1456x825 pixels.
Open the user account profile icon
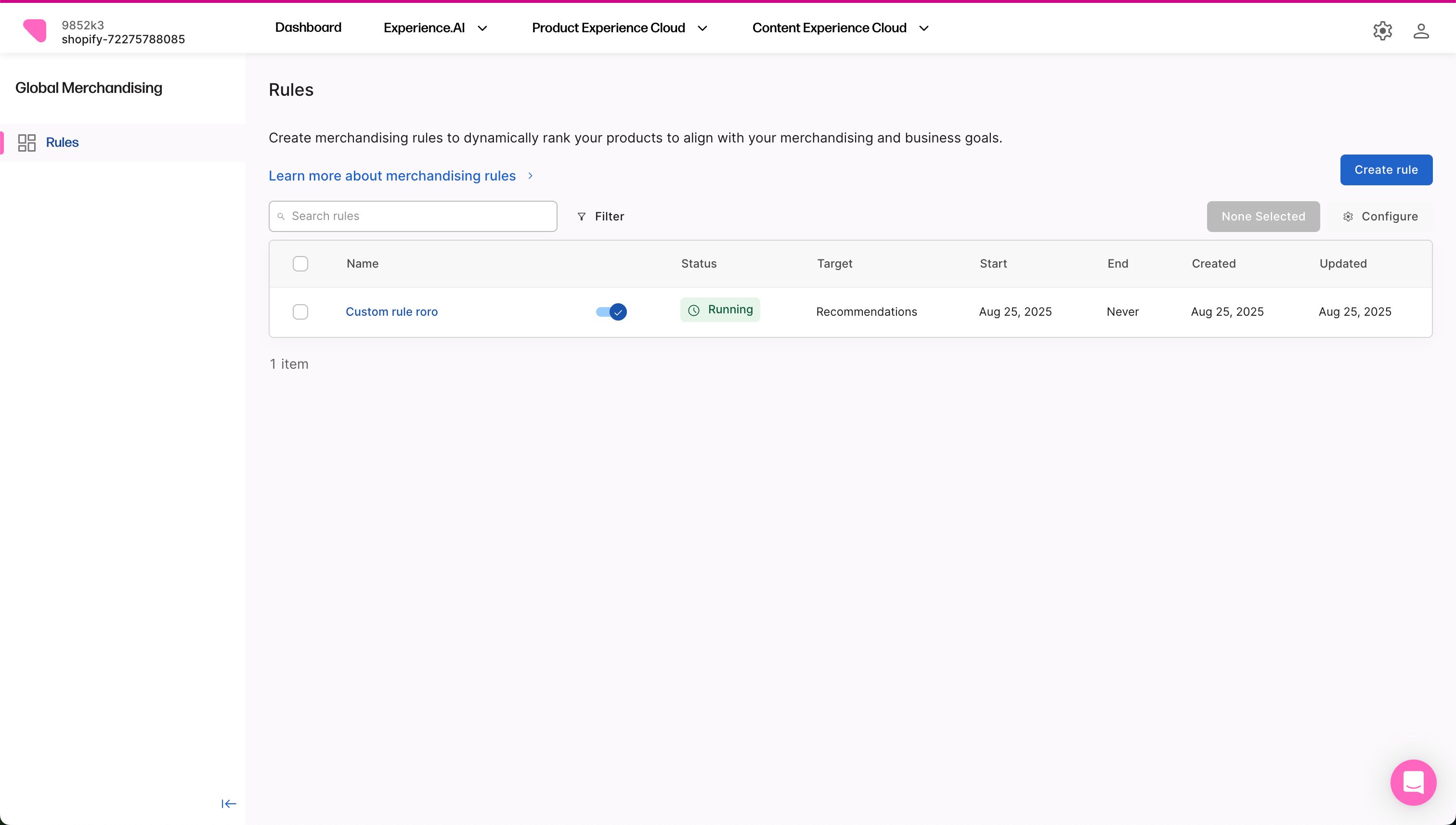coord(1420,31)
